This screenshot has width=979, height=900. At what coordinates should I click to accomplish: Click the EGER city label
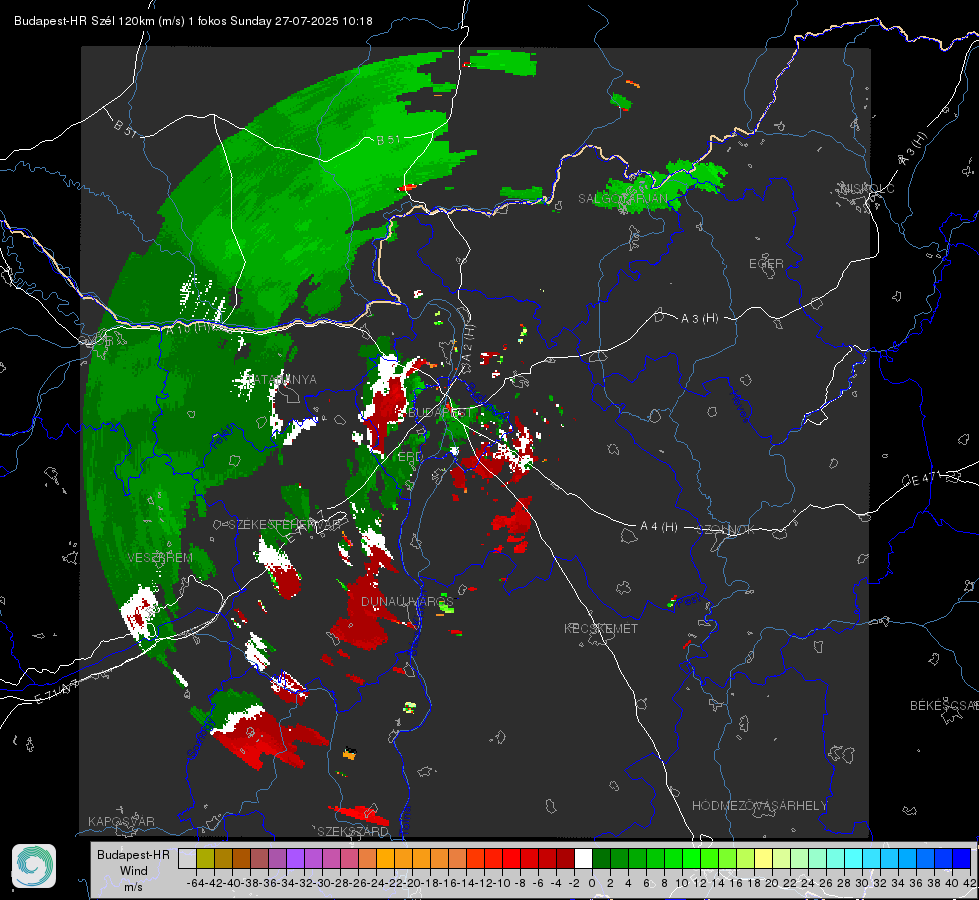(766, 264)
